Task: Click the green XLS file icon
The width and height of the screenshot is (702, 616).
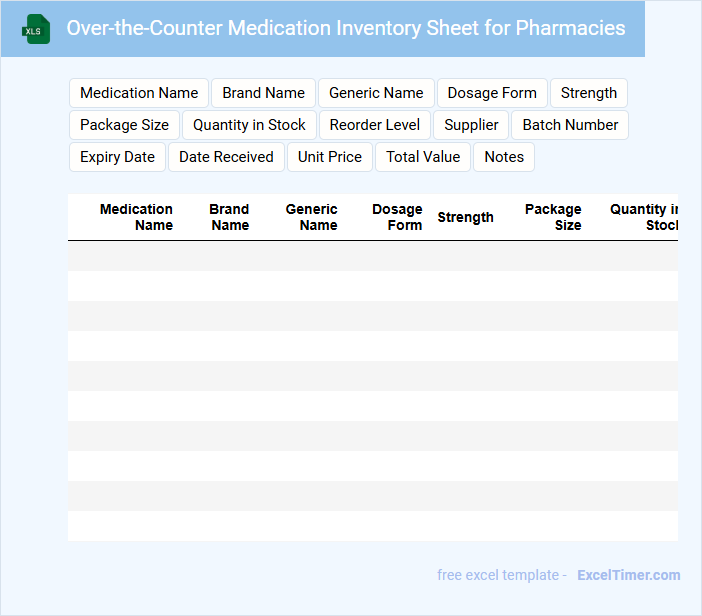Action: tap(36, 30)
